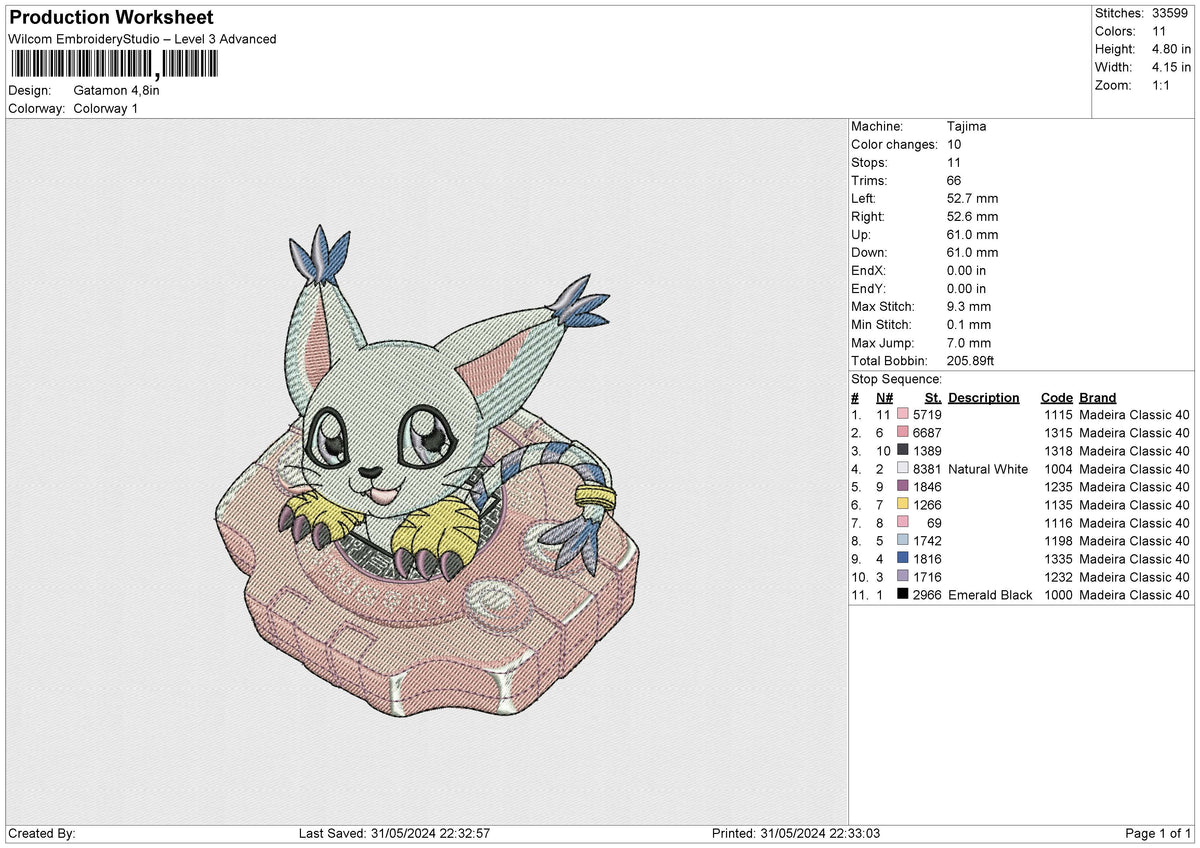1200x848 pixels.
Task: Click the Max Jump value '7.0 mm'
Action: (969, 343)
